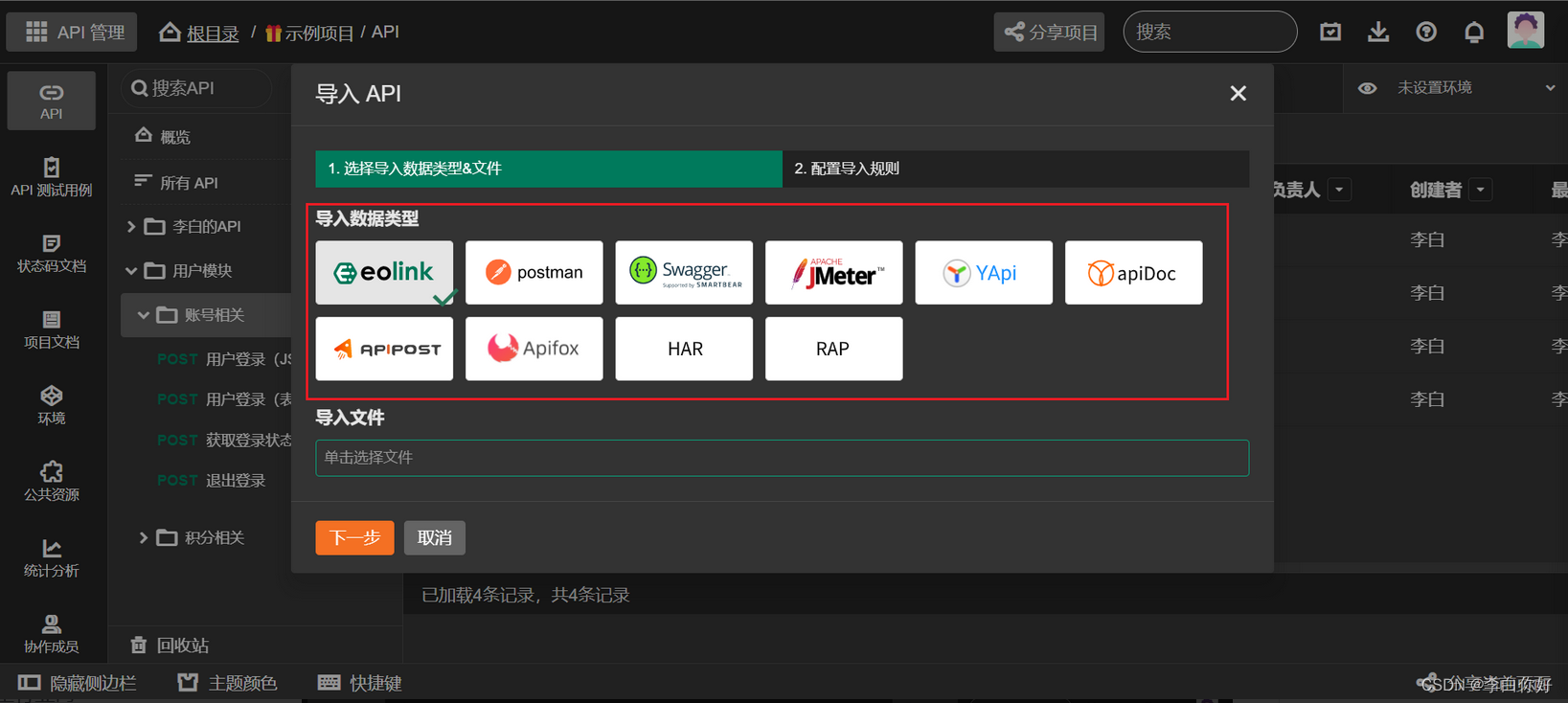Select the API sidebar item
This screenshot has width=1568, height=703.
[52, 101]
